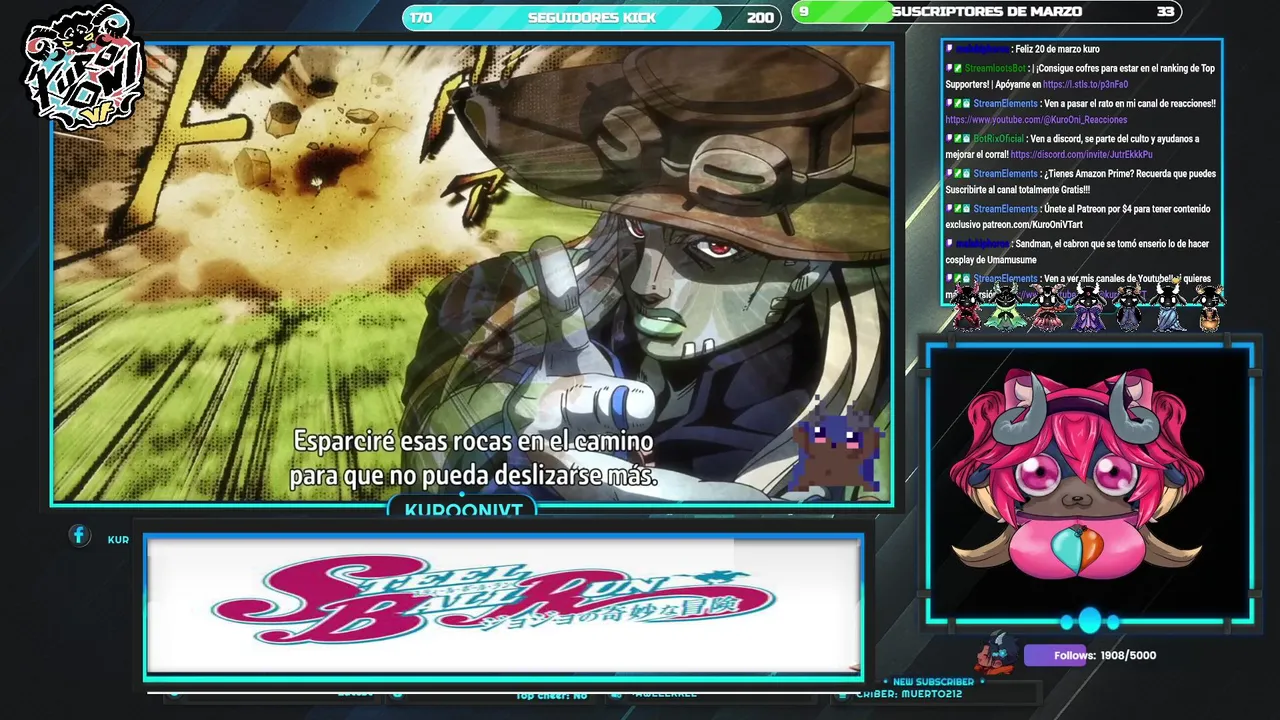Click the purple badge before 'Feliz 20 de marzo'
This screenshot has width=1280, height=720.
[x=949, y=49]
